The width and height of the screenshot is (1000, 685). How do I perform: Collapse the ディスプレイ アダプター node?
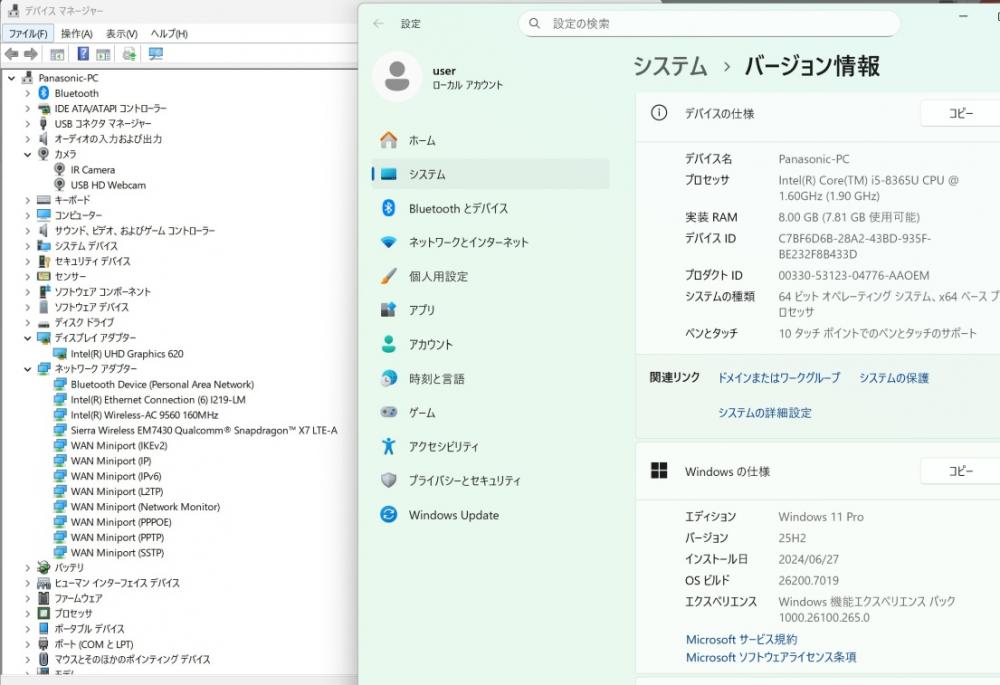pos(27,338)
